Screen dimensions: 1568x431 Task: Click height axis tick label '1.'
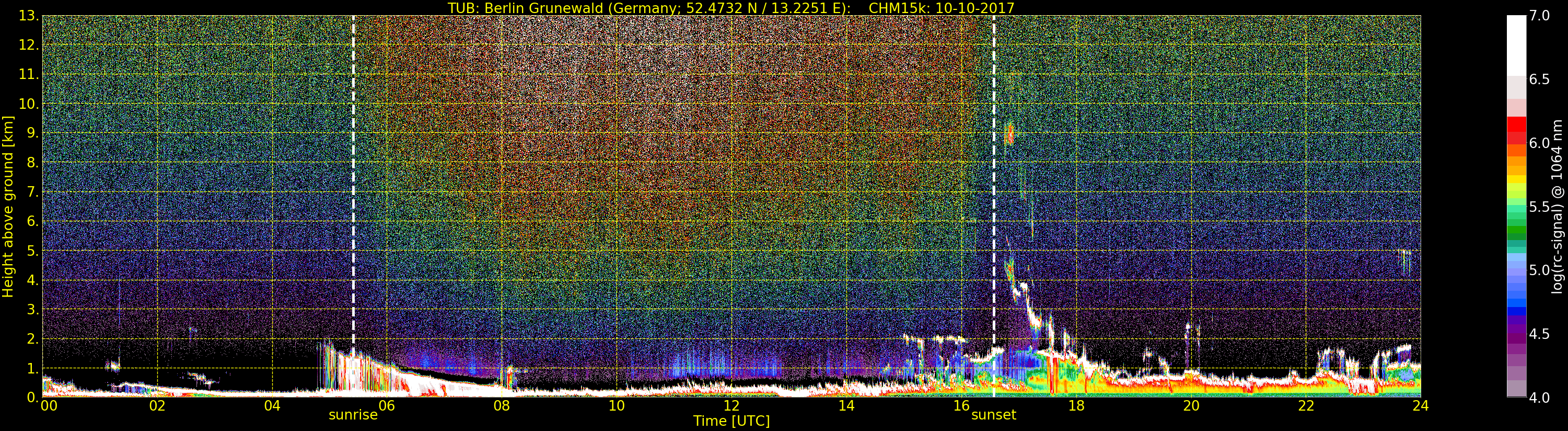[x=33, y=368]
